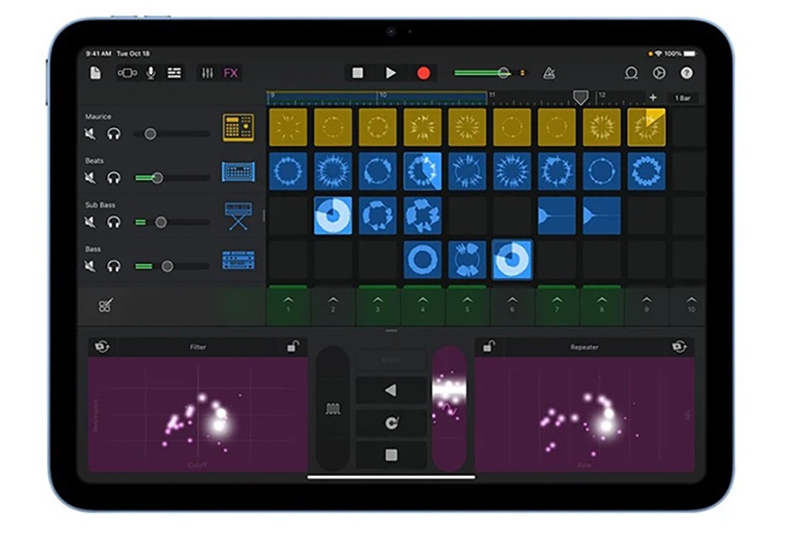The width and height of the screenshot is (800, 533).
Task: Touch the Repeater XY pad
Action: coord(584,414)
